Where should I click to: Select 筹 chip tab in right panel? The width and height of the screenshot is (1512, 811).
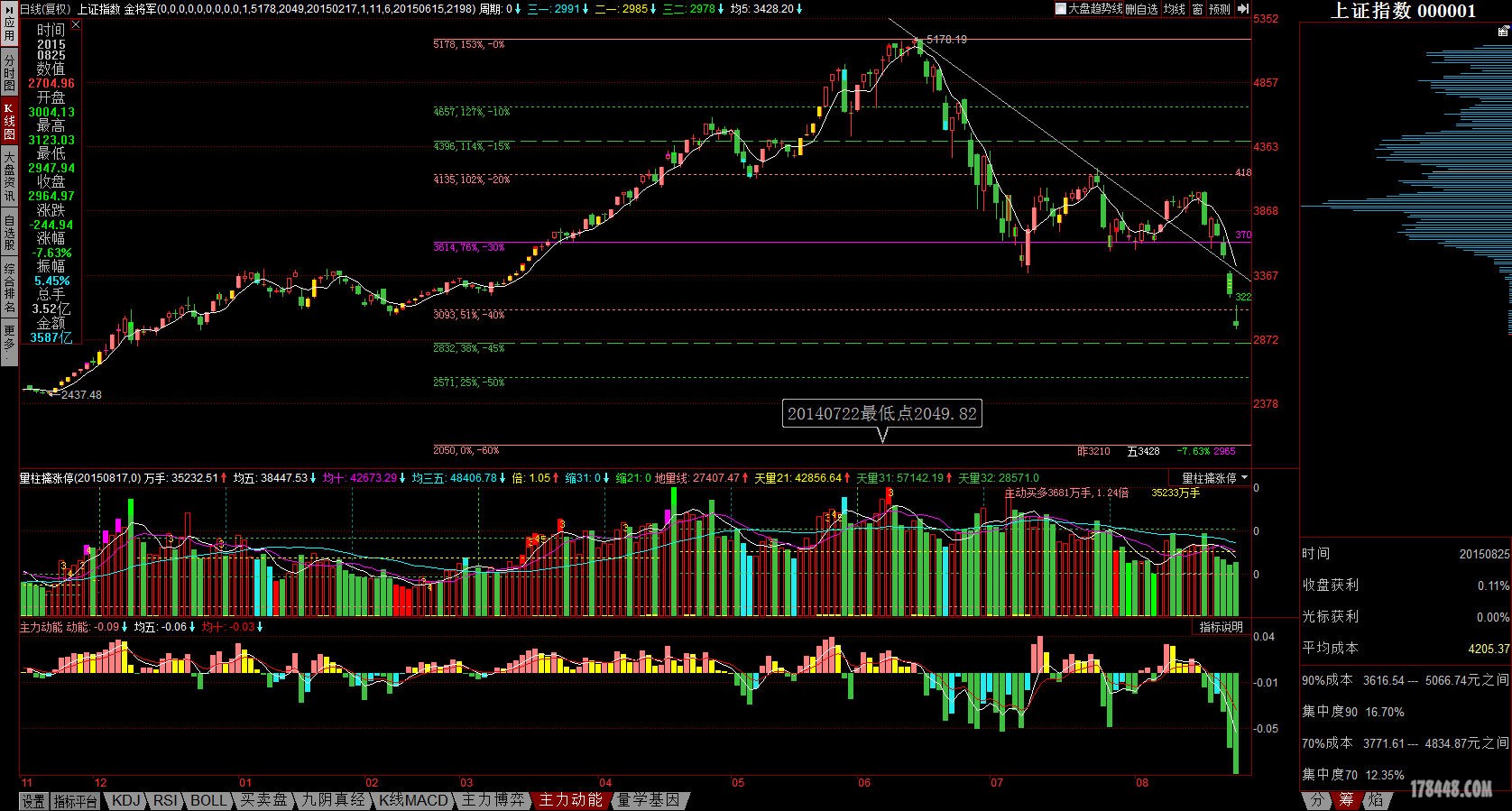click(x=1346, y=801)
